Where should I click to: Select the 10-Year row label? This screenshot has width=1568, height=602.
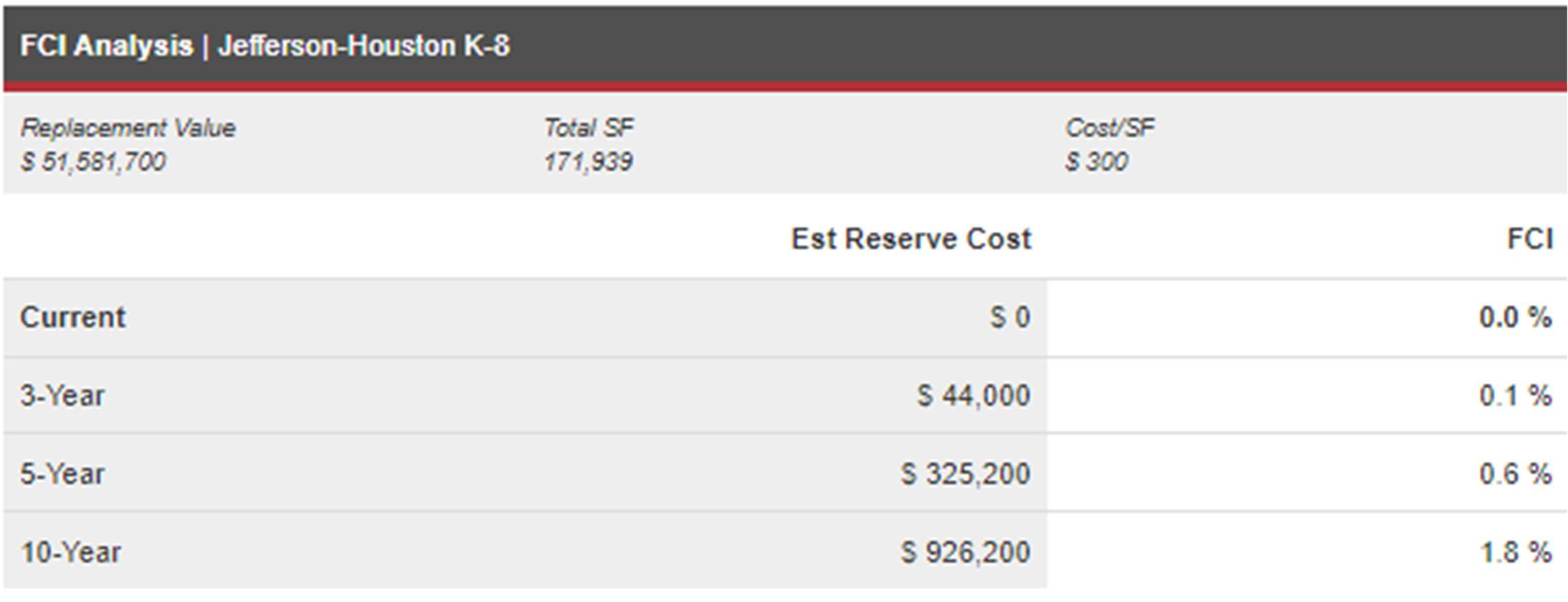click(71, 552)
